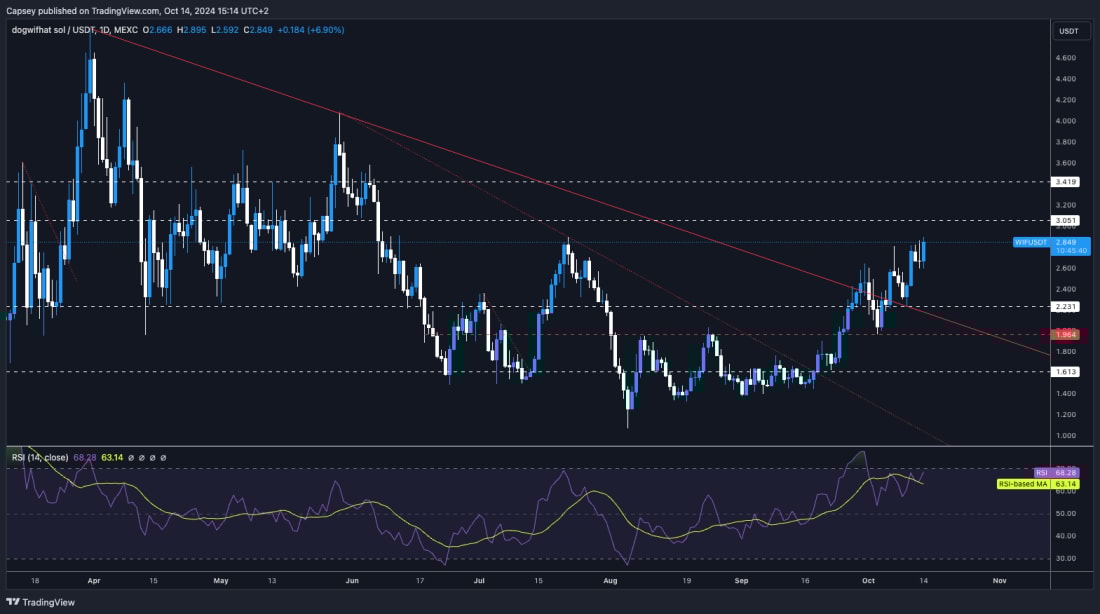Click the 1.613 dashed support level label
Screen dimensions: 1100x614
[1066, 371]
